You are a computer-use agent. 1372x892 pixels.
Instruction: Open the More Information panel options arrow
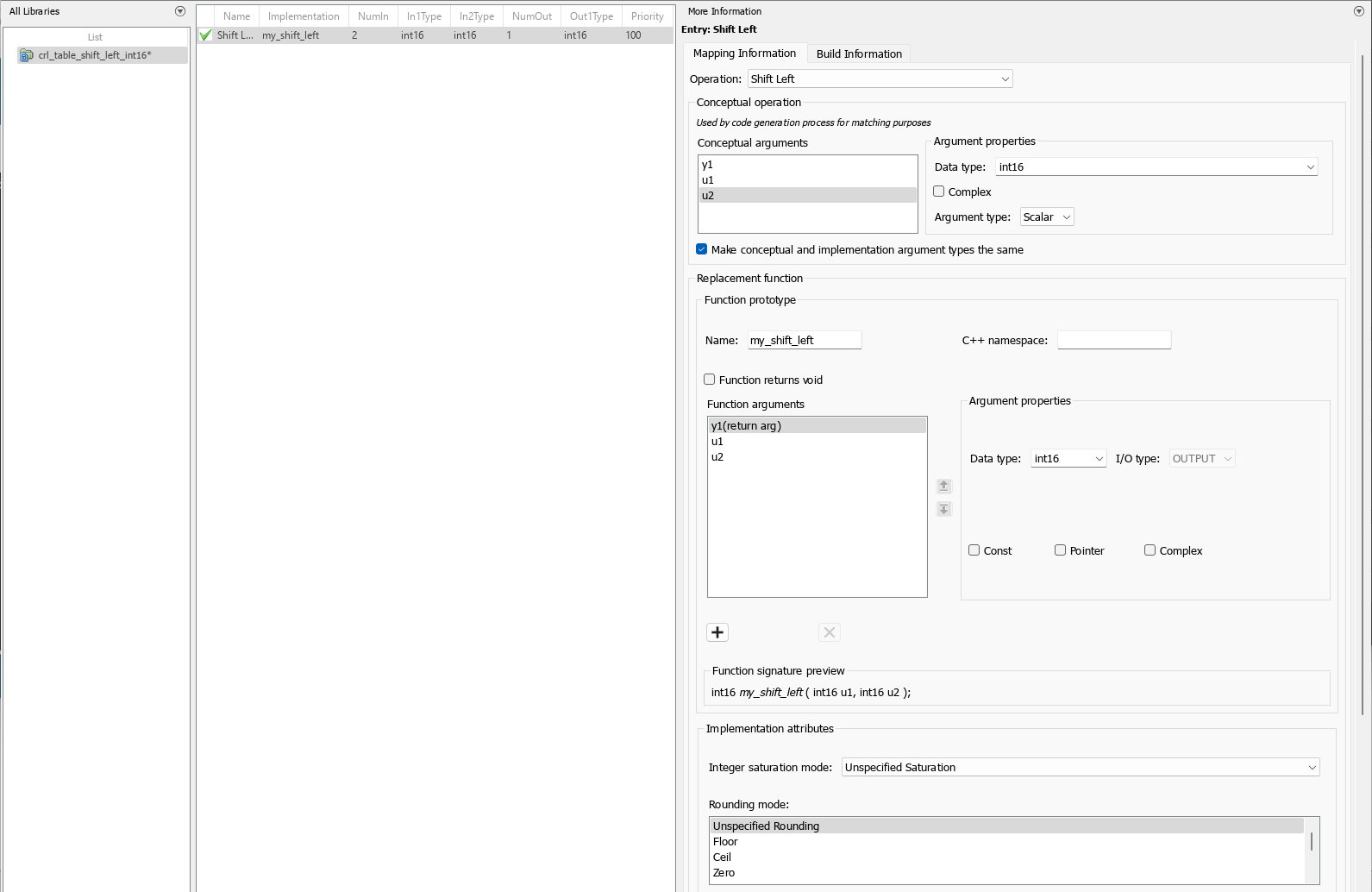click(1360, 11)
